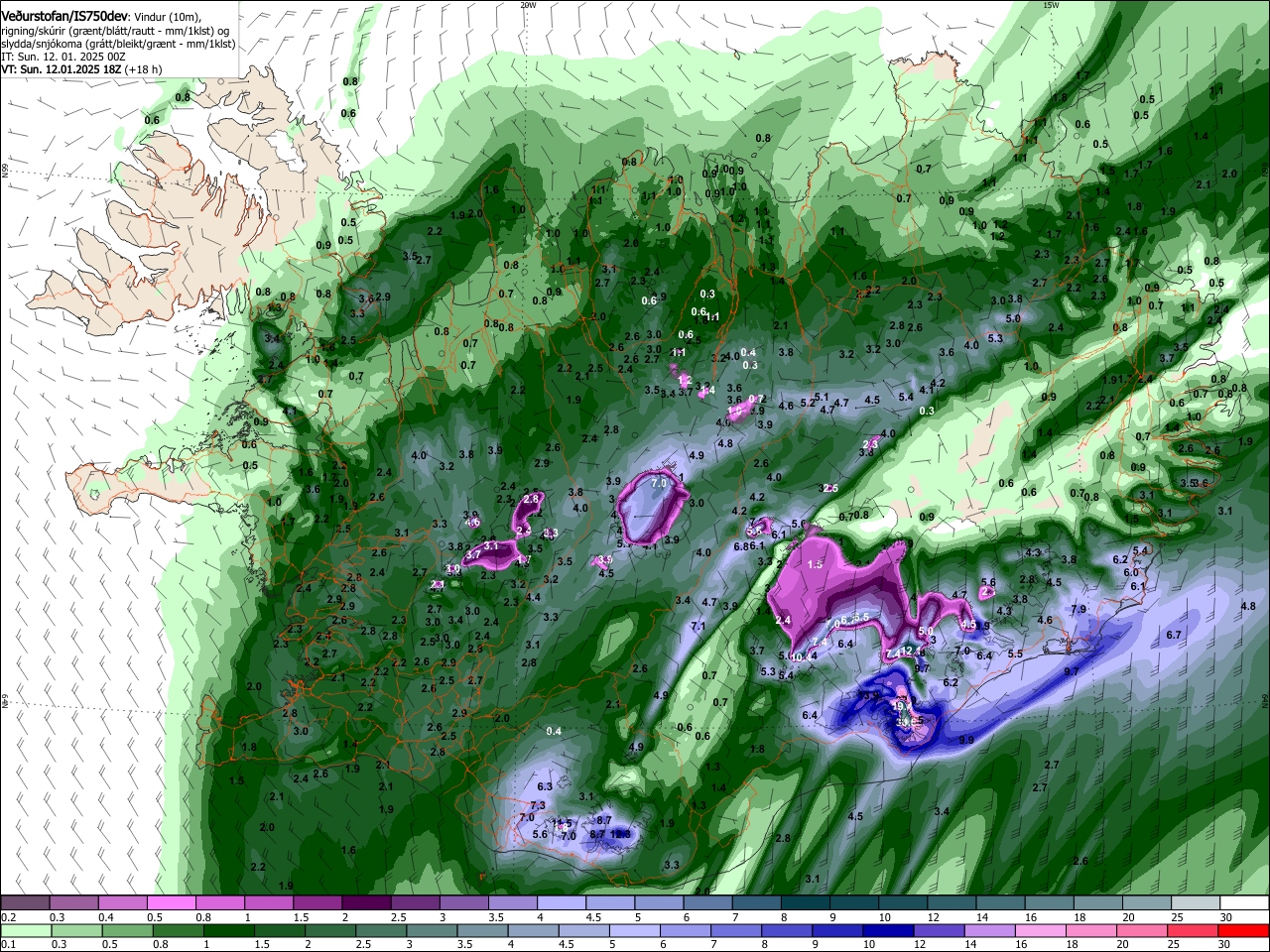Click the 7.9 precipitation value on the map
The image size is (1270, 952).
(x=1079, y=608)
